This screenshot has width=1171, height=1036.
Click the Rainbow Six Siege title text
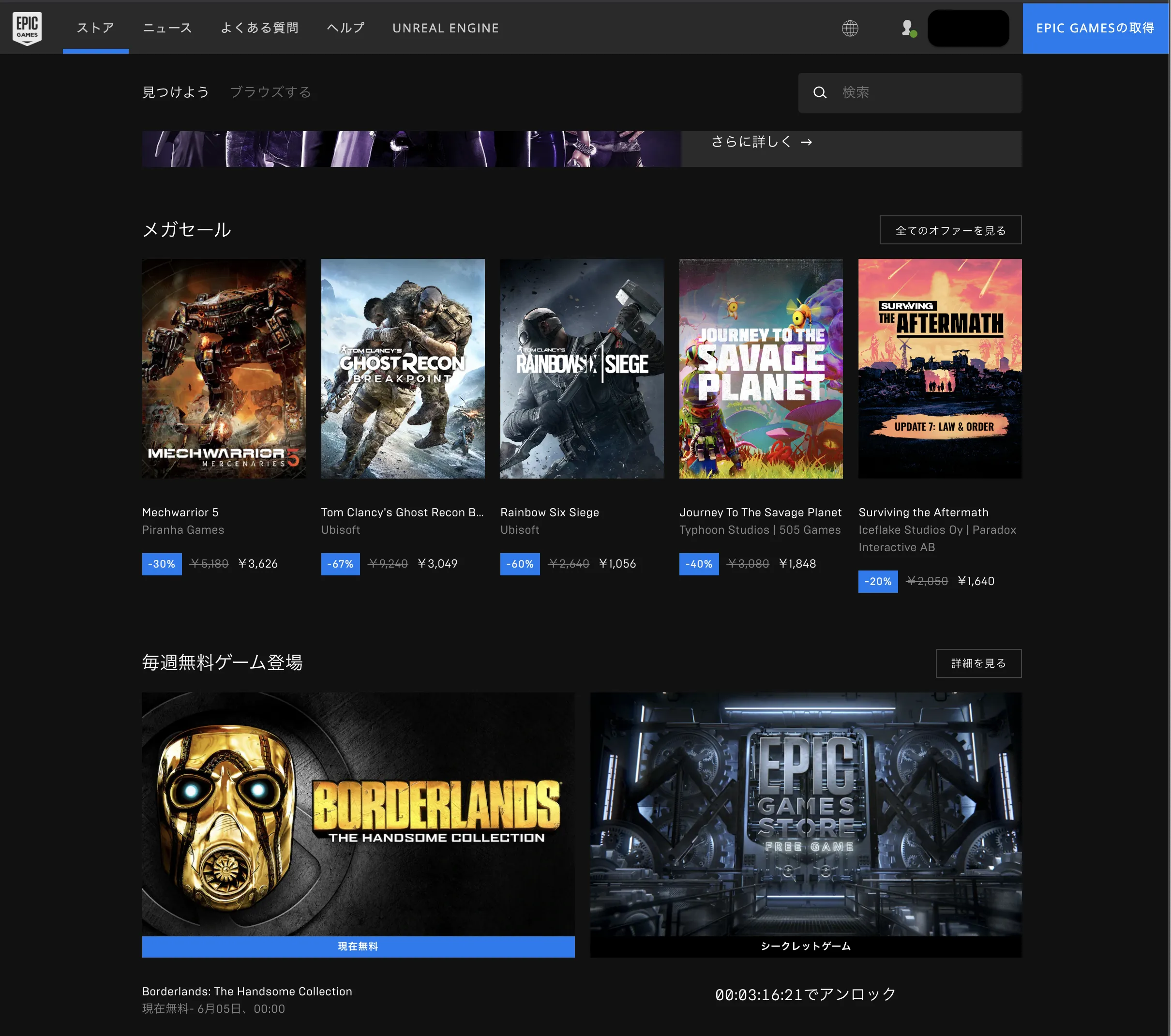coord(549,512)
